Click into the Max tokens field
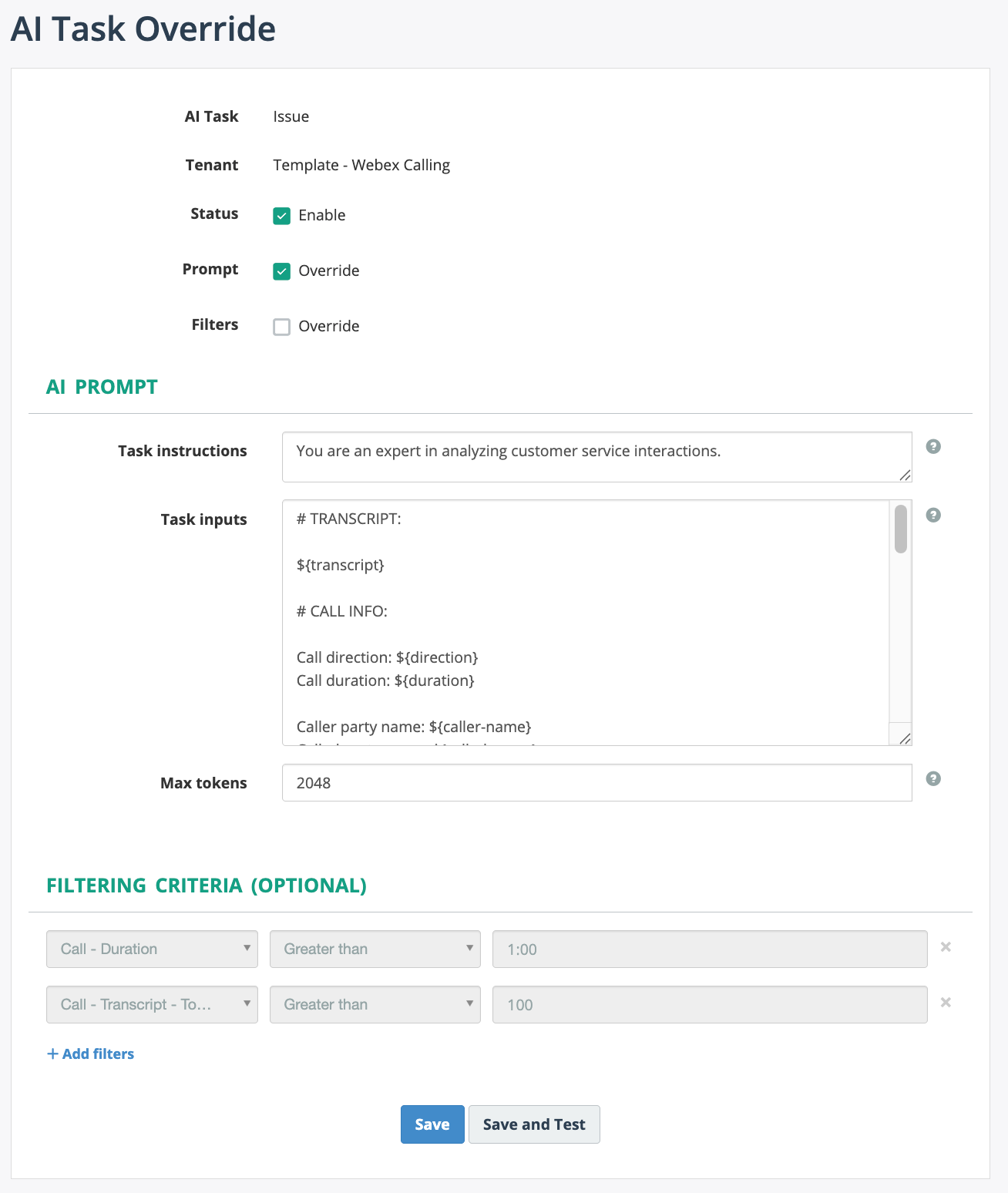 pos(596,783)
